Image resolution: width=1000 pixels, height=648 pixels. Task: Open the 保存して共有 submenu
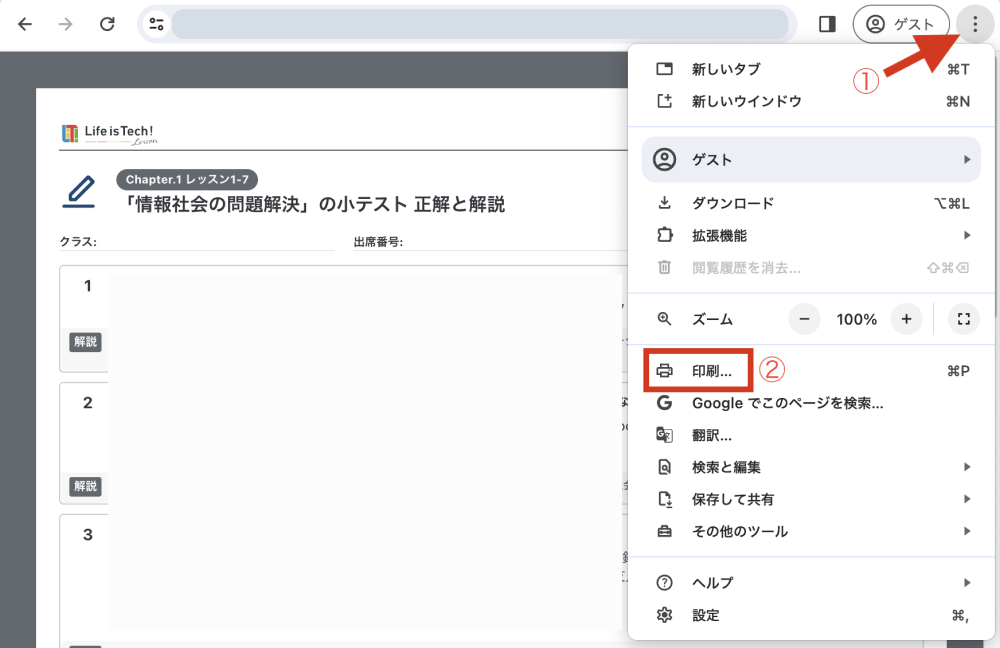810,499
